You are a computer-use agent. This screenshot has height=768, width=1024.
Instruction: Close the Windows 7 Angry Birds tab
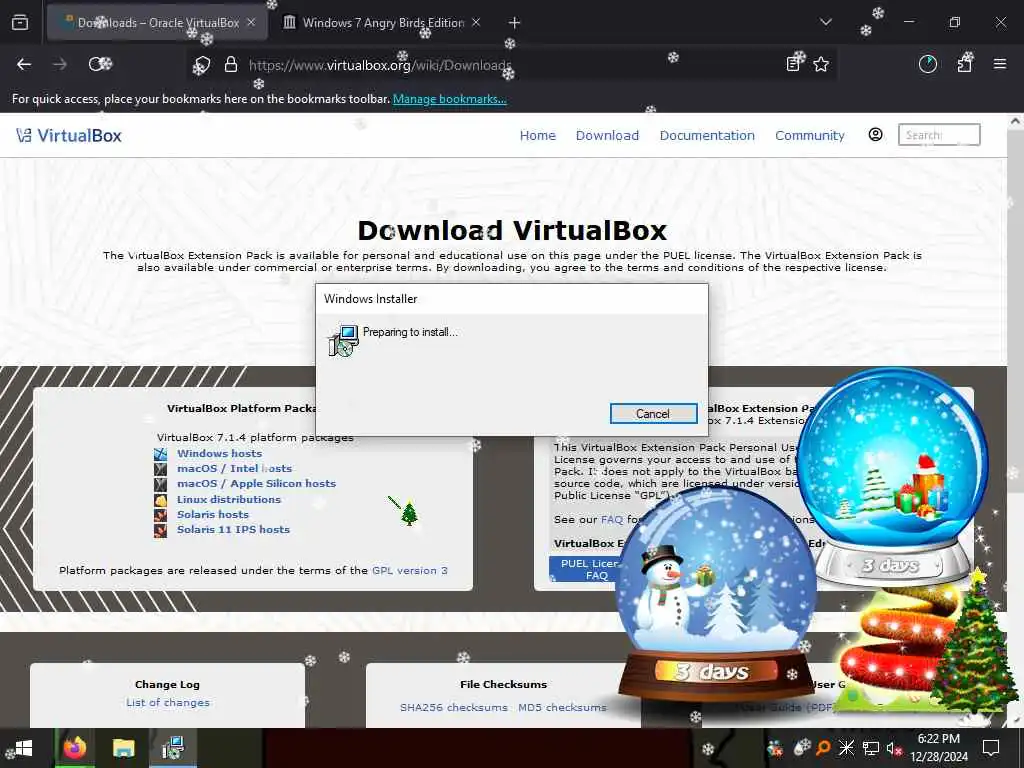coord(476,23)
